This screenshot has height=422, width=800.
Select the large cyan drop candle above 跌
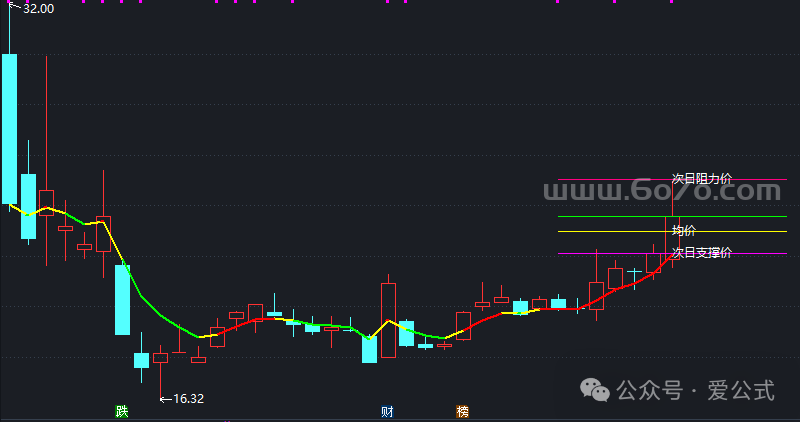(x=122, y=299)
